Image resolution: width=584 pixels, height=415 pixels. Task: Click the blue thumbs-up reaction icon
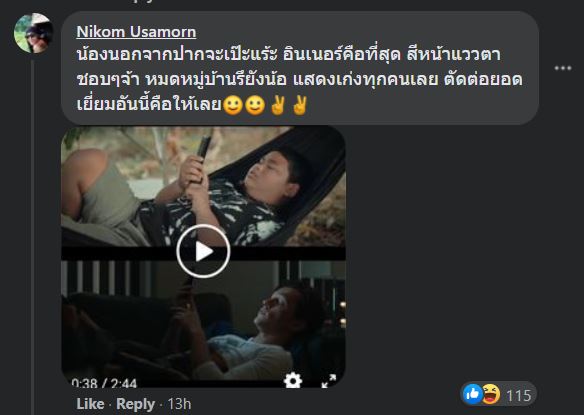tap(473, 394)
